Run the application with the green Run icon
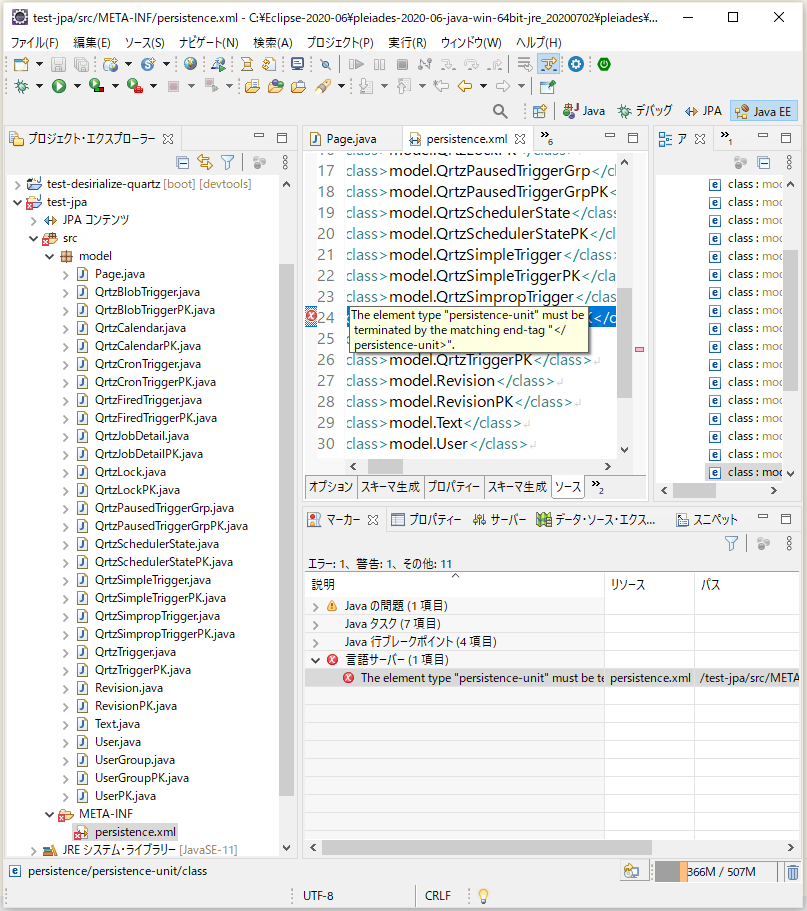Image resolution: width=807 pixels, height=911 pixels. [x=59, y=88]
